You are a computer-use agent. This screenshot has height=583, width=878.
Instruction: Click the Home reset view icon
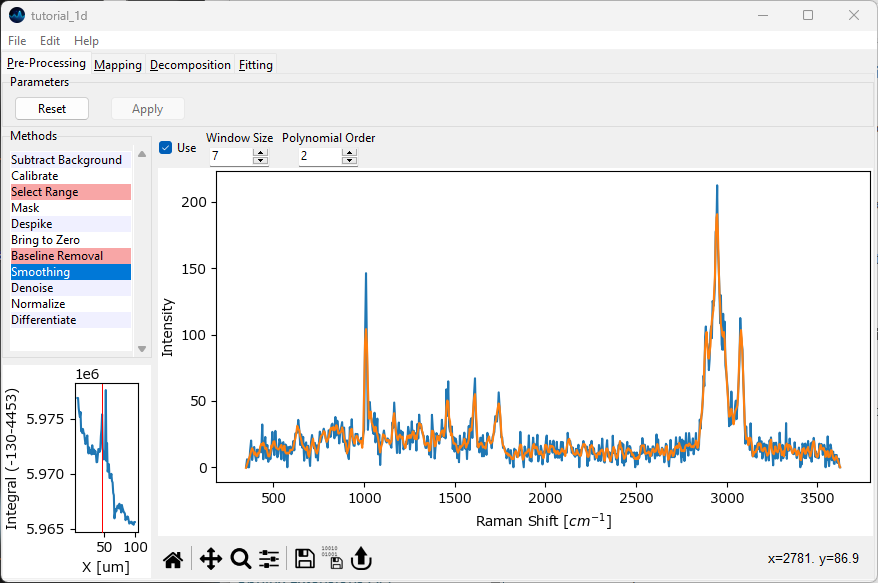(173, 559)
